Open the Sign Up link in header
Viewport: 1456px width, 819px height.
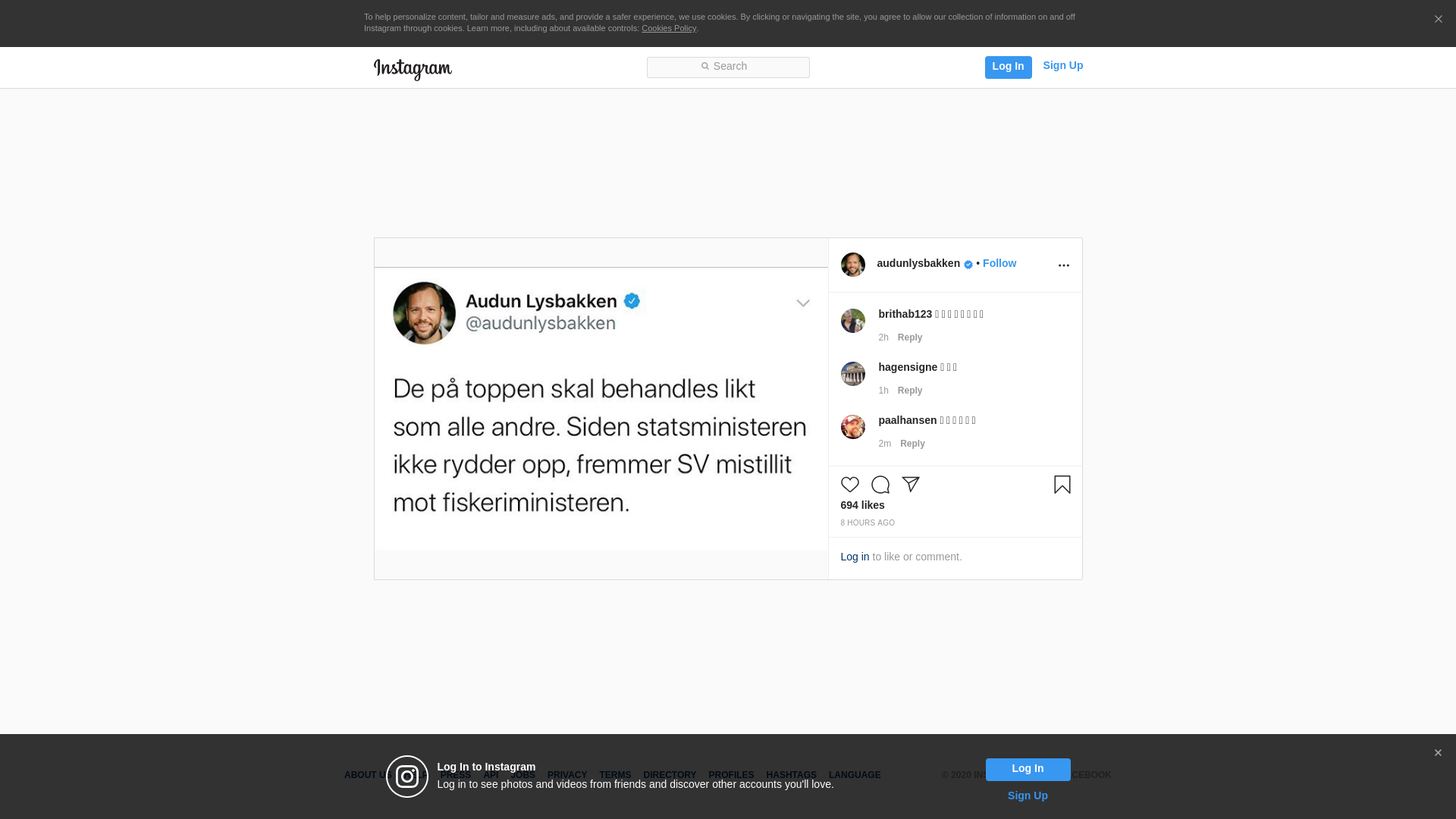point(1062,66)
